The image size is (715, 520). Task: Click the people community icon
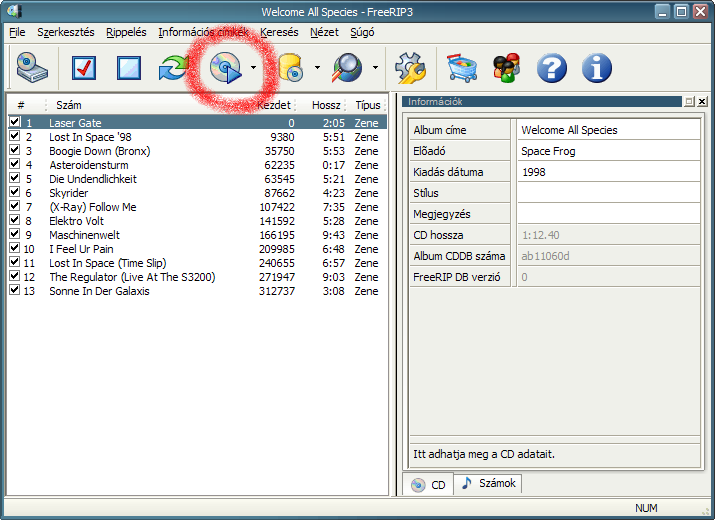coord(507,68)
